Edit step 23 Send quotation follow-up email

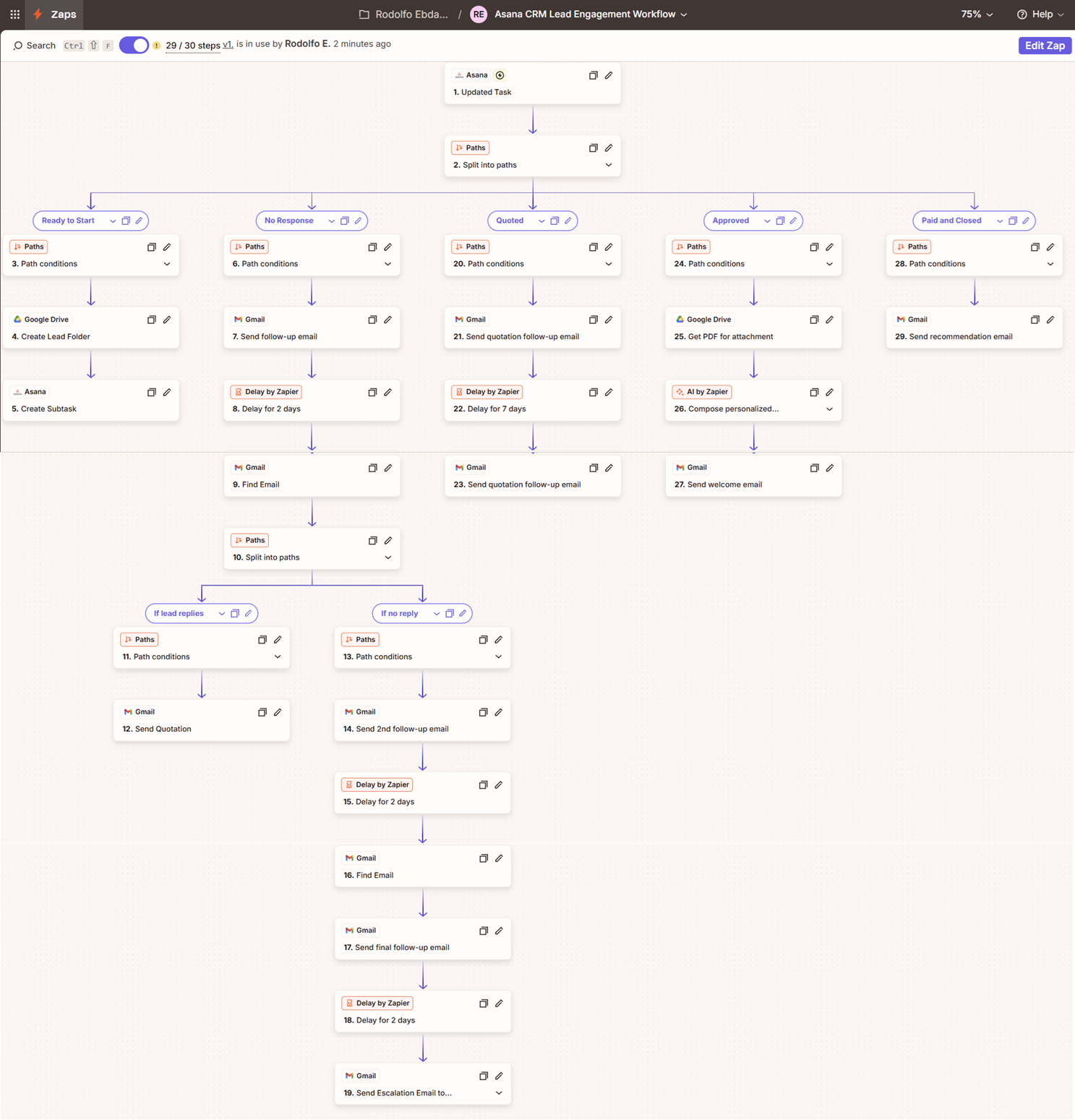pyautogui.click(x=609, y=468)
